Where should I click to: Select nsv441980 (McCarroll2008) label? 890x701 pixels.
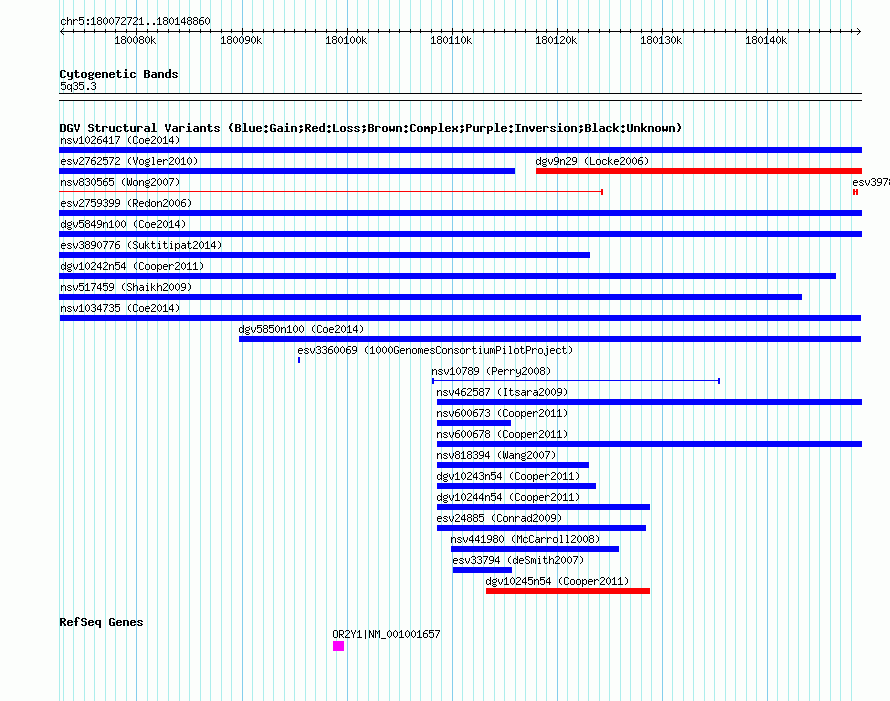click(x=525, y=539)
